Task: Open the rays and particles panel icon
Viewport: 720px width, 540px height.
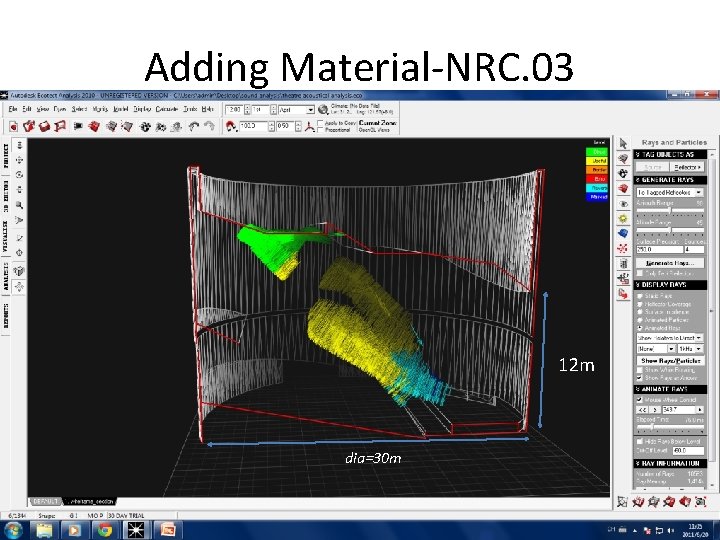Action: coord(623,248)
